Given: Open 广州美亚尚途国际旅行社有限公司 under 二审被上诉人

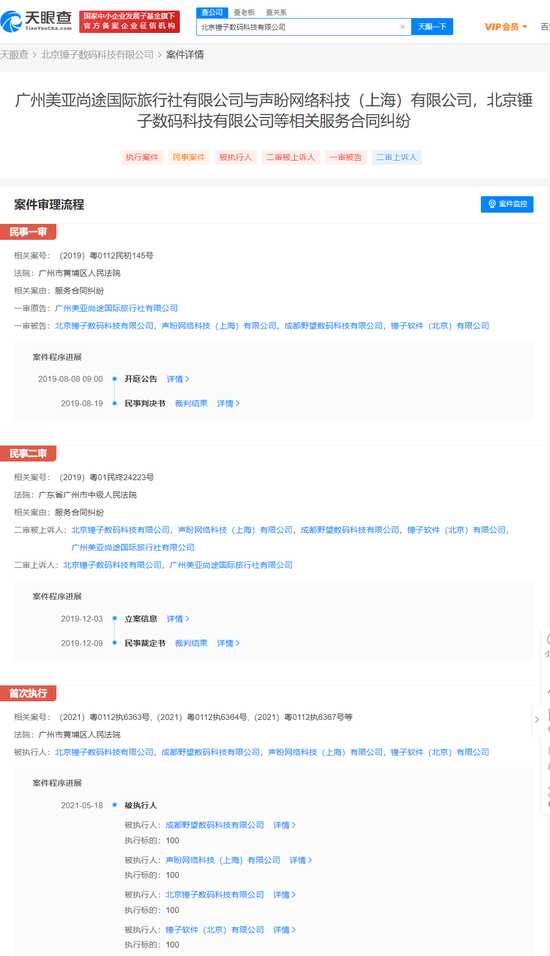Looking at the screenshot, I should click(x=133, y=548).
